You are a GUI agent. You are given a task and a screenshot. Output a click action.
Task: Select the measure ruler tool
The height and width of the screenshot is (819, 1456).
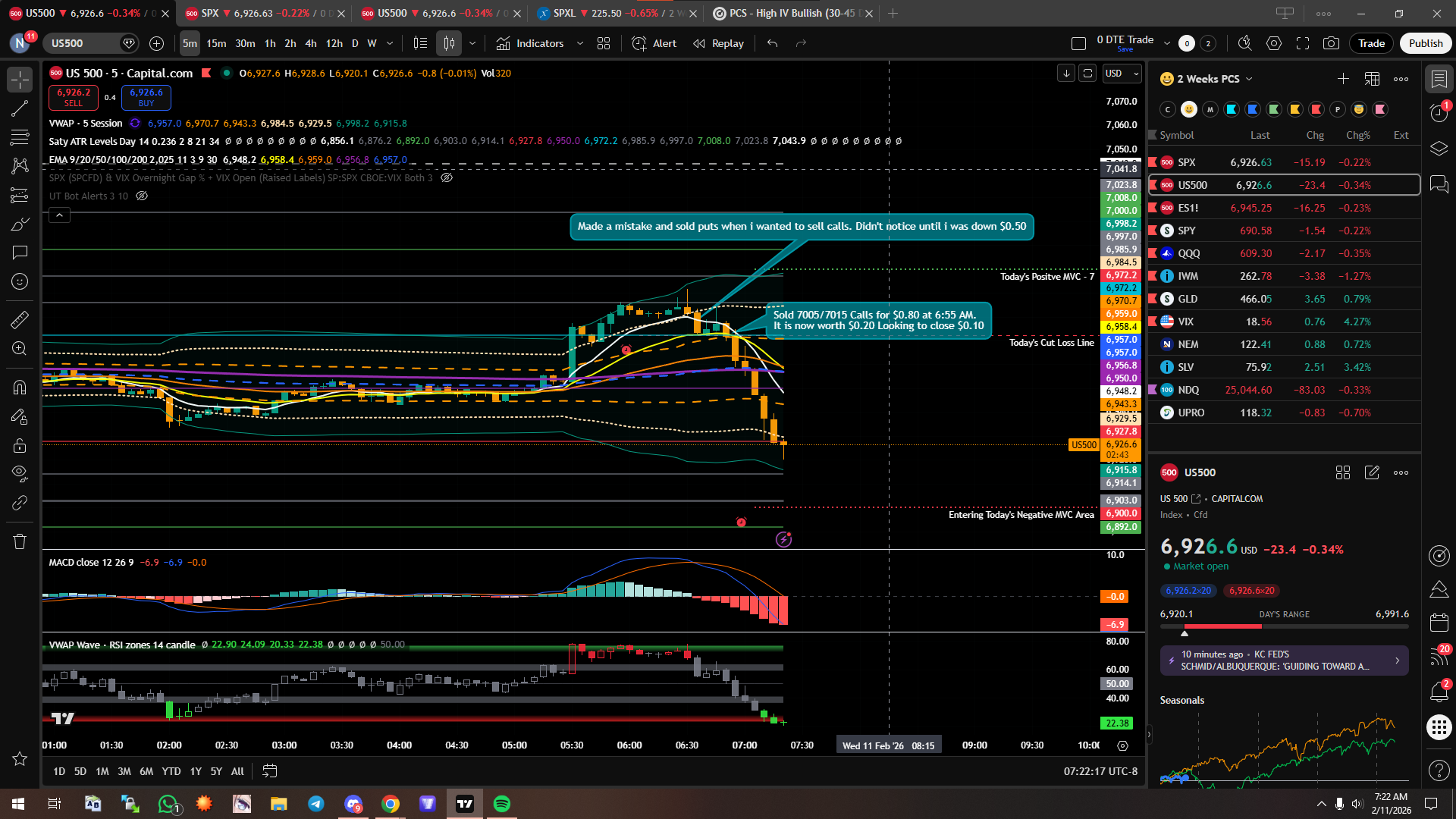coord(20,320)
